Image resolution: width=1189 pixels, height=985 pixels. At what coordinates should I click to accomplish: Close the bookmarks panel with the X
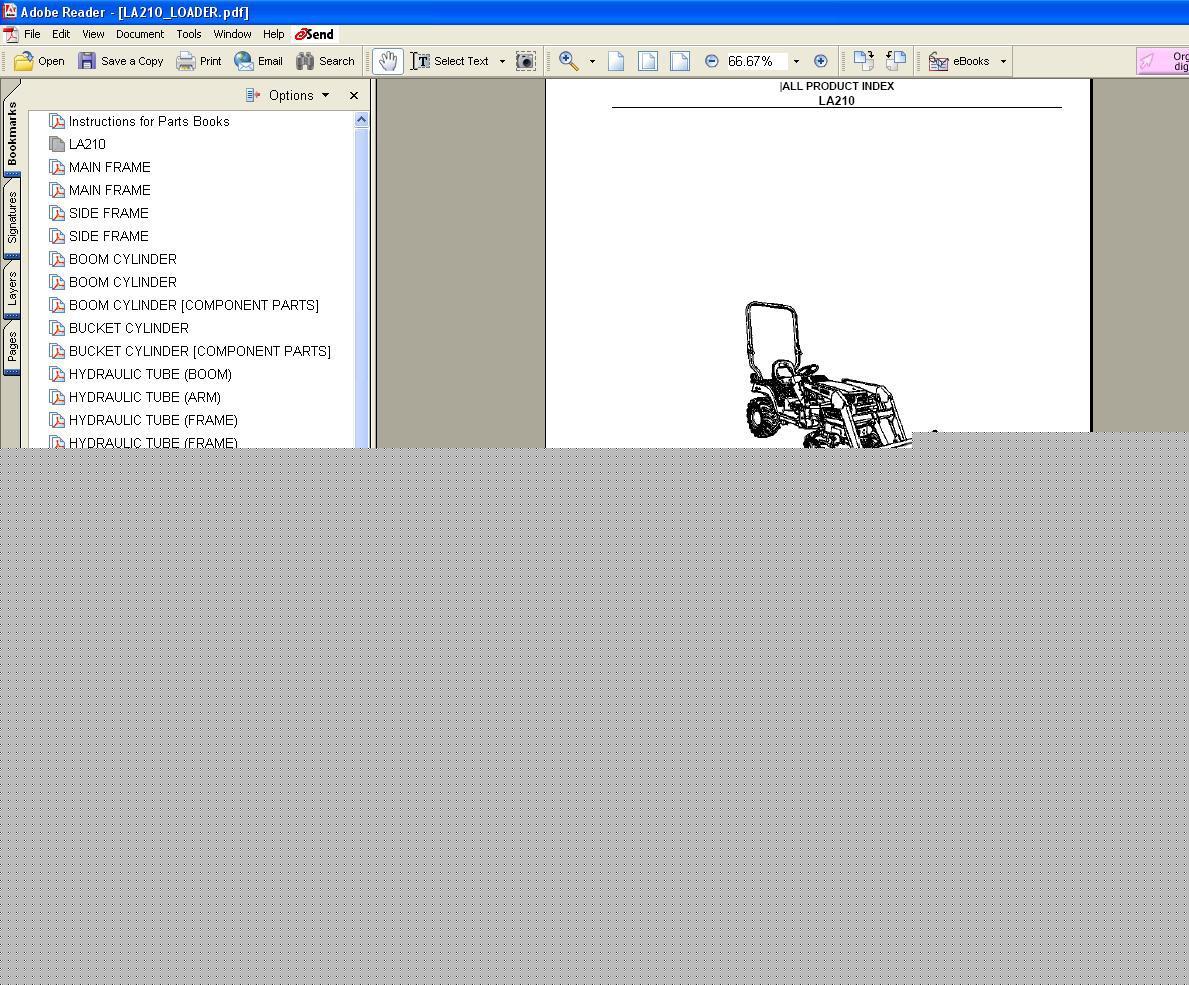pos(353,96)
